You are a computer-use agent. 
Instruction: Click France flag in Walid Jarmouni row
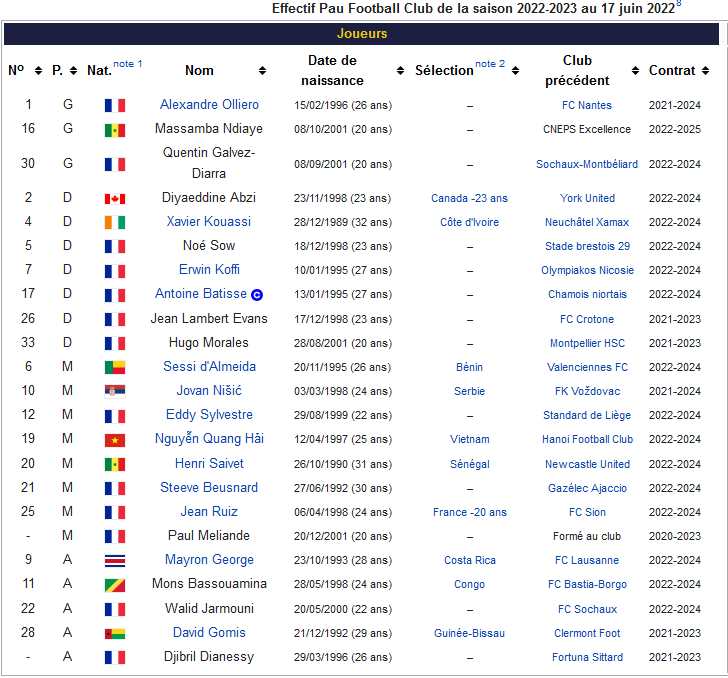point(115,609)
